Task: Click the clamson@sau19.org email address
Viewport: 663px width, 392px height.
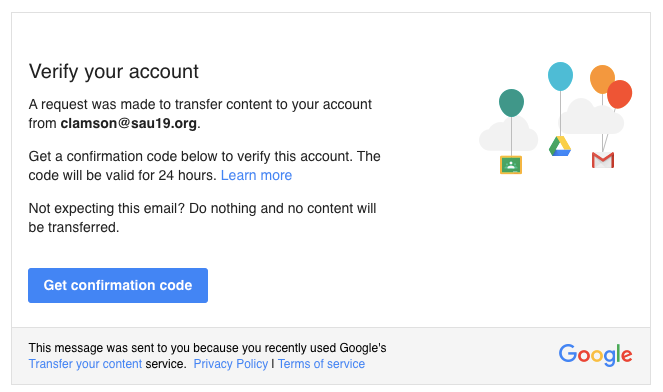Action: (129, 123)
